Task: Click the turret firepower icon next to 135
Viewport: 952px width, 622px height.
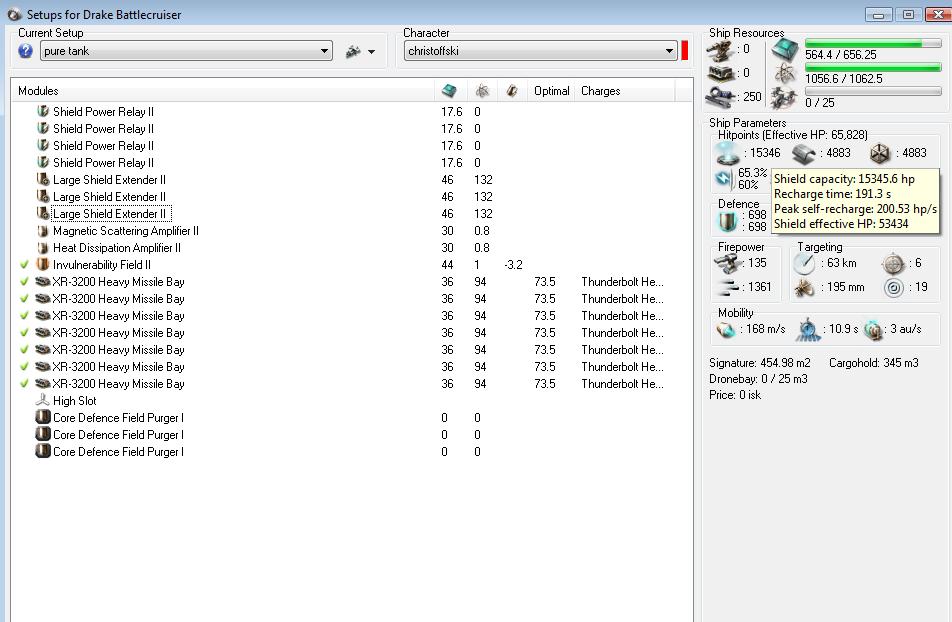Action: point(728,263)
